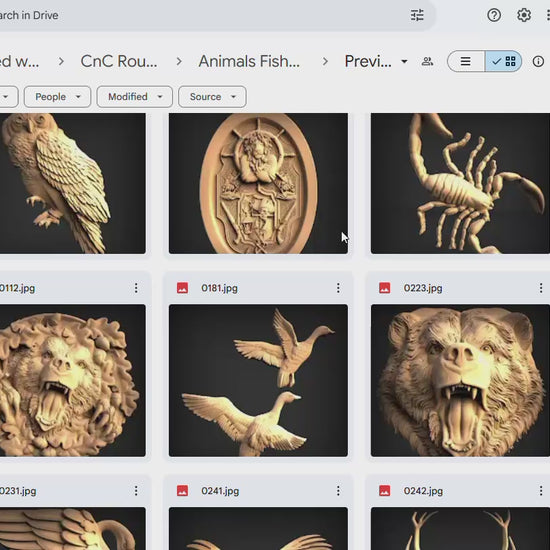Select the 0231.jpg file name
The height and width of the screenshot is (550, 550).
18,491
